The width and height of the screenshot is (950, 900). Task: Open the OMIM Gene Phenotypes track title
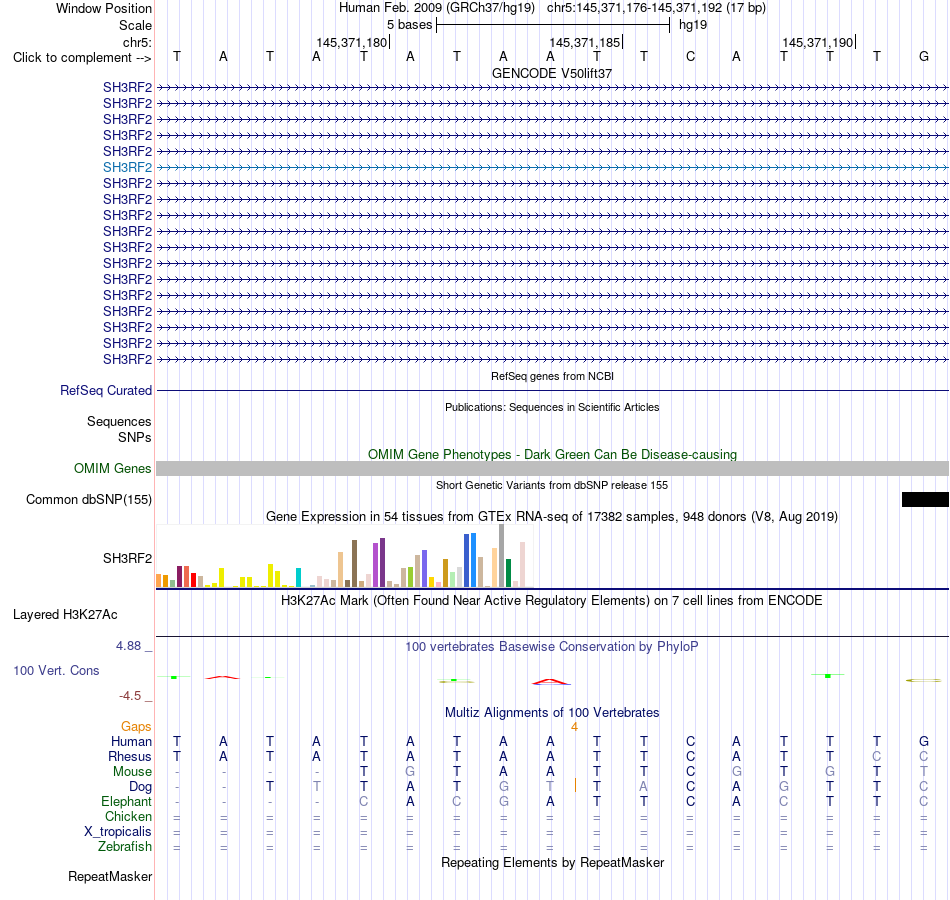(552, 455)
